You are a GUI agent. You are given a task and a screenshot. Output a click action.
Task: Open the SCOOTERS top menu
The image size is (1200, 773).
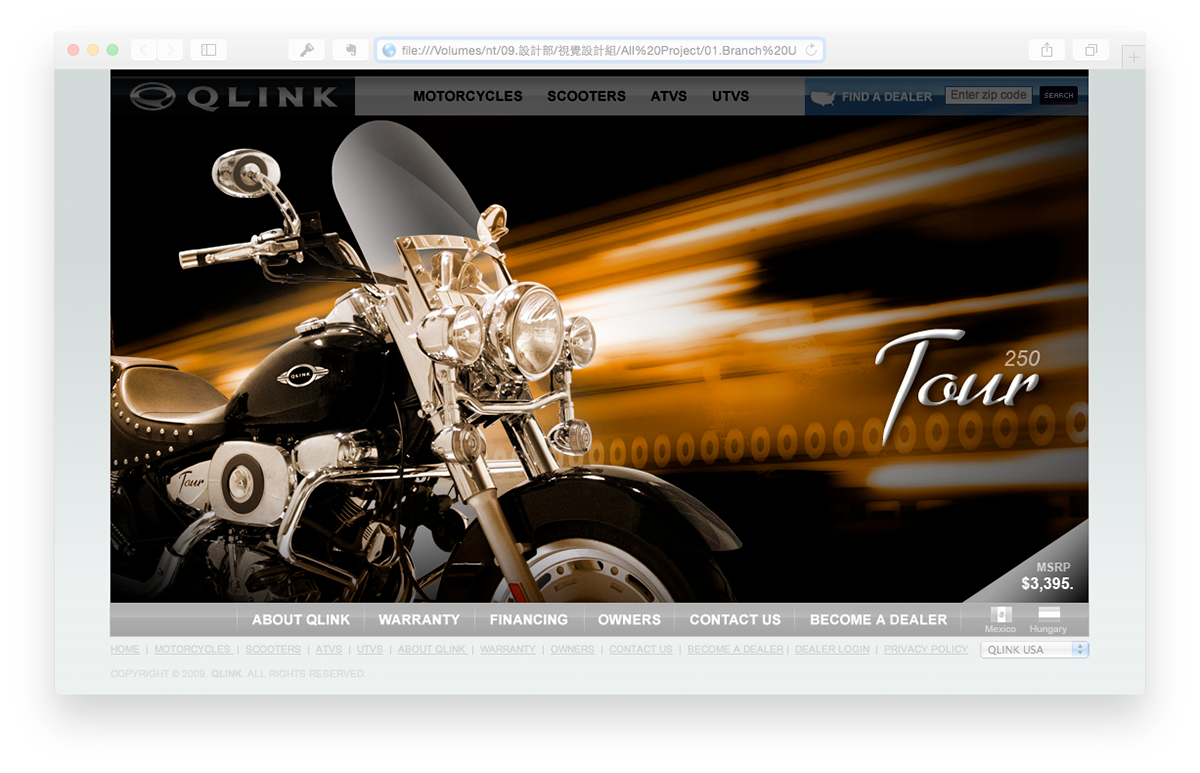pyautogui.click(x=586, y=96)
